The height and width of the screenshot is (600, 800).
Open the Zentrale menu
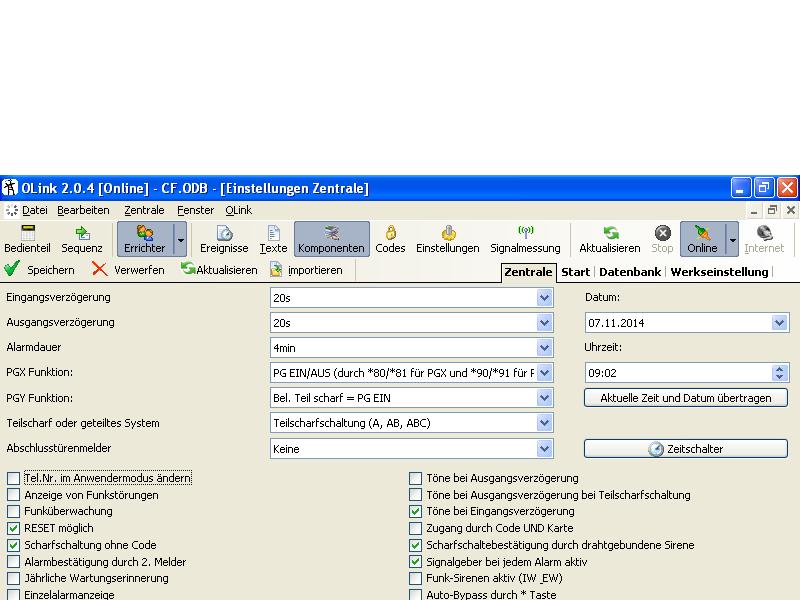(x=144, y=210)
